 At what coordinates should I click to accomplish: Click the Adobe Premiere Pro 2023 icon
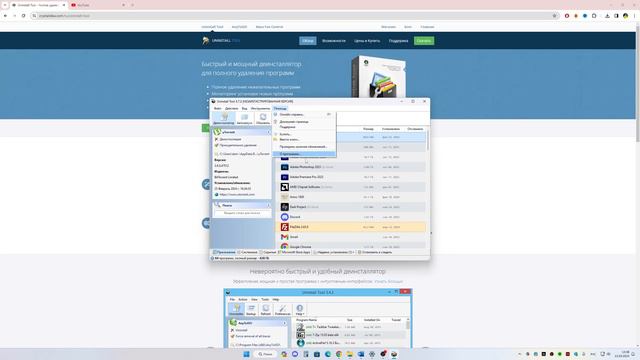click(284, 177)
